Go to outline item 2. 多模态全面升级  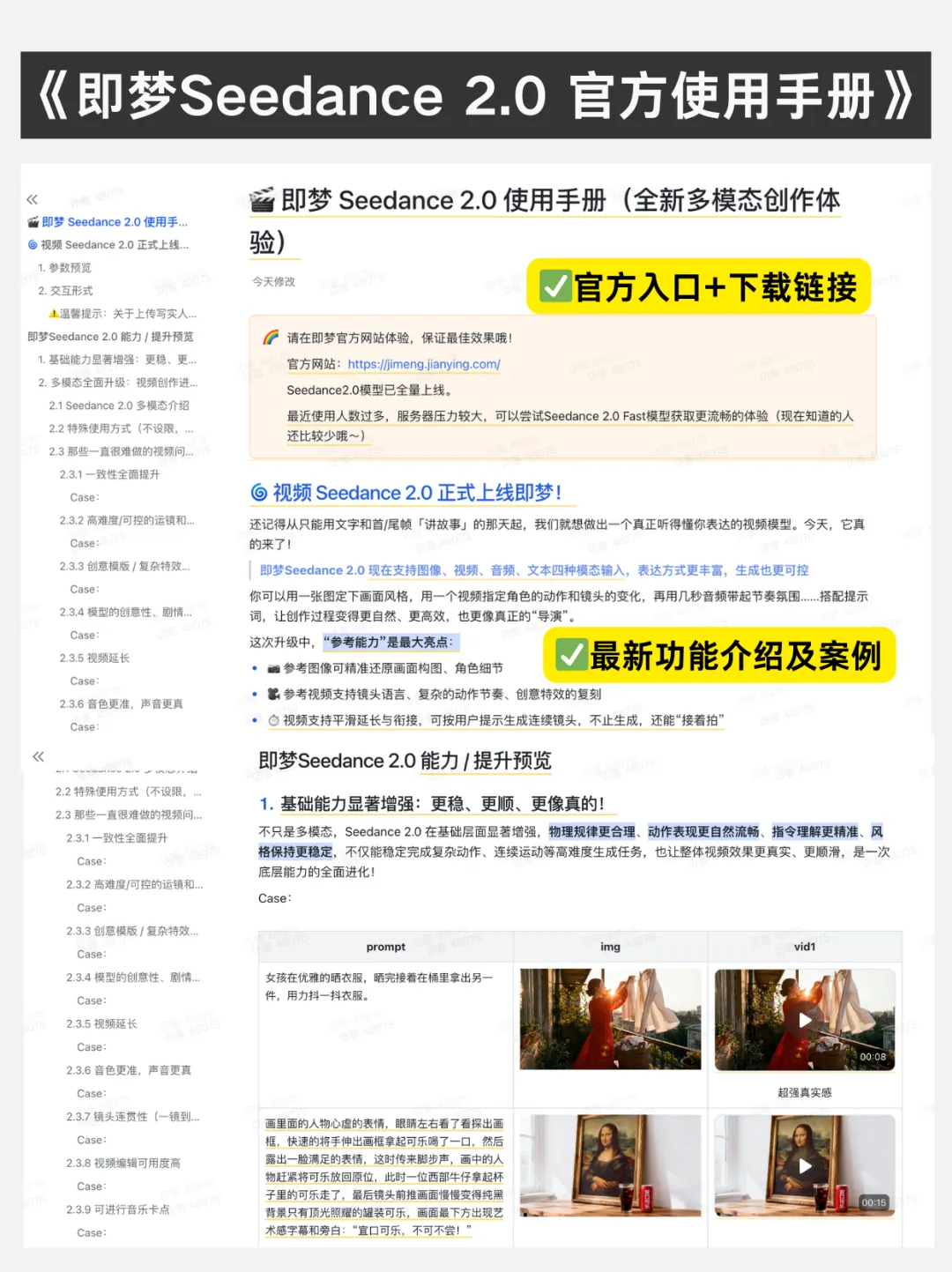118,383
